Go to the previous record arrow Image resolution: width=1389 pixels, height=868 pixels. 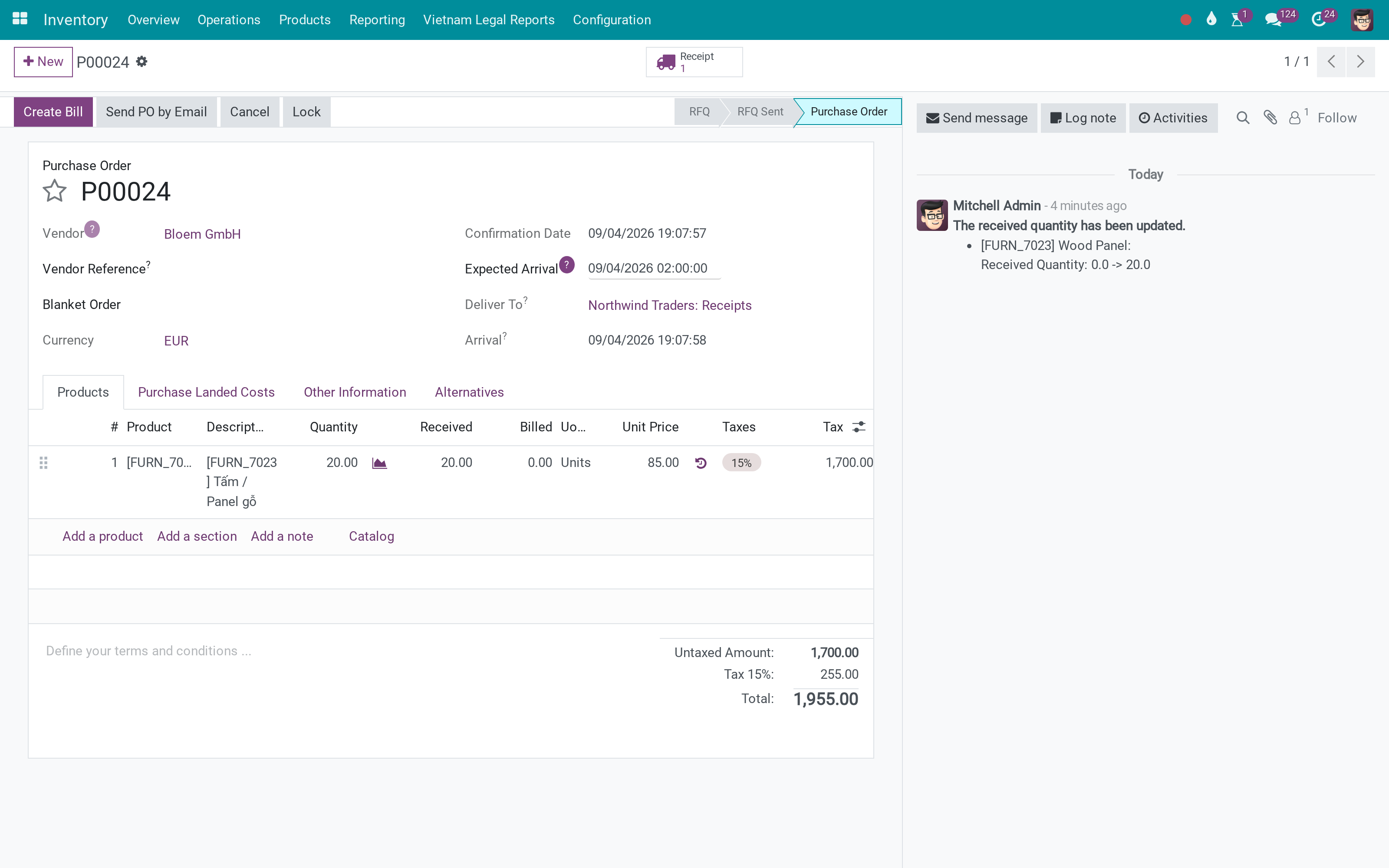pyautogui.click(x=1331, y=62)
